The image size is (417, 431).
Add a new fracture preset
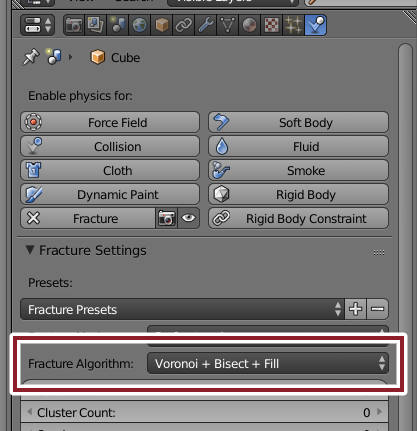pos(355,309)
